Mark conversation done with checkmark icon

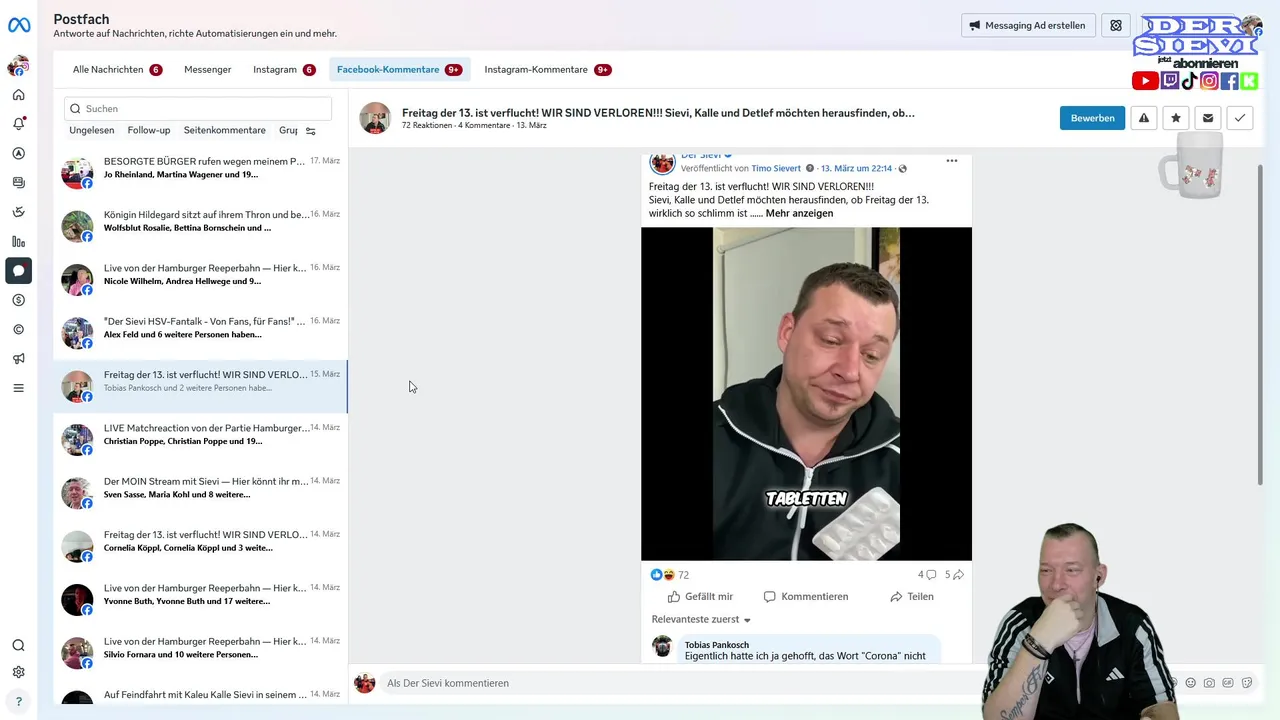pos(1240,118)
